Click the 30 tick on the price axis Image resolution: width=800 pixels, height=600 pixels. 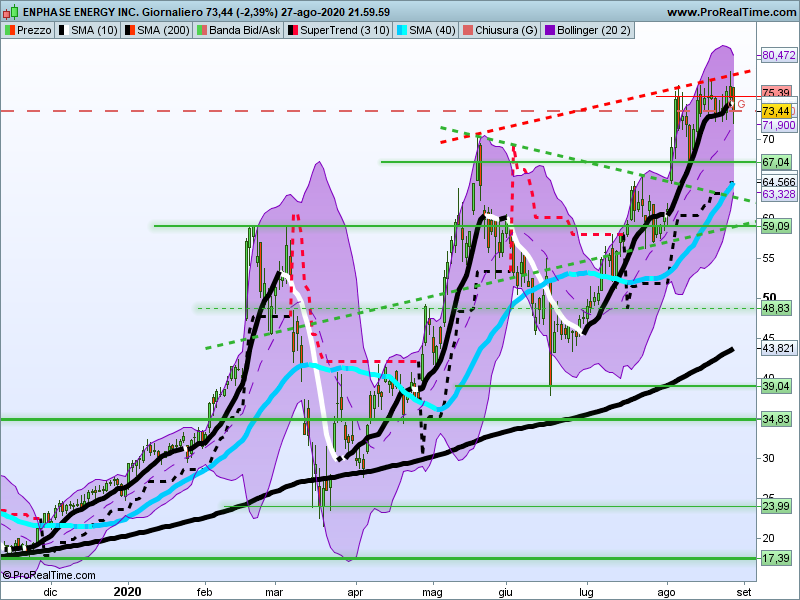(x=768, y=458)
